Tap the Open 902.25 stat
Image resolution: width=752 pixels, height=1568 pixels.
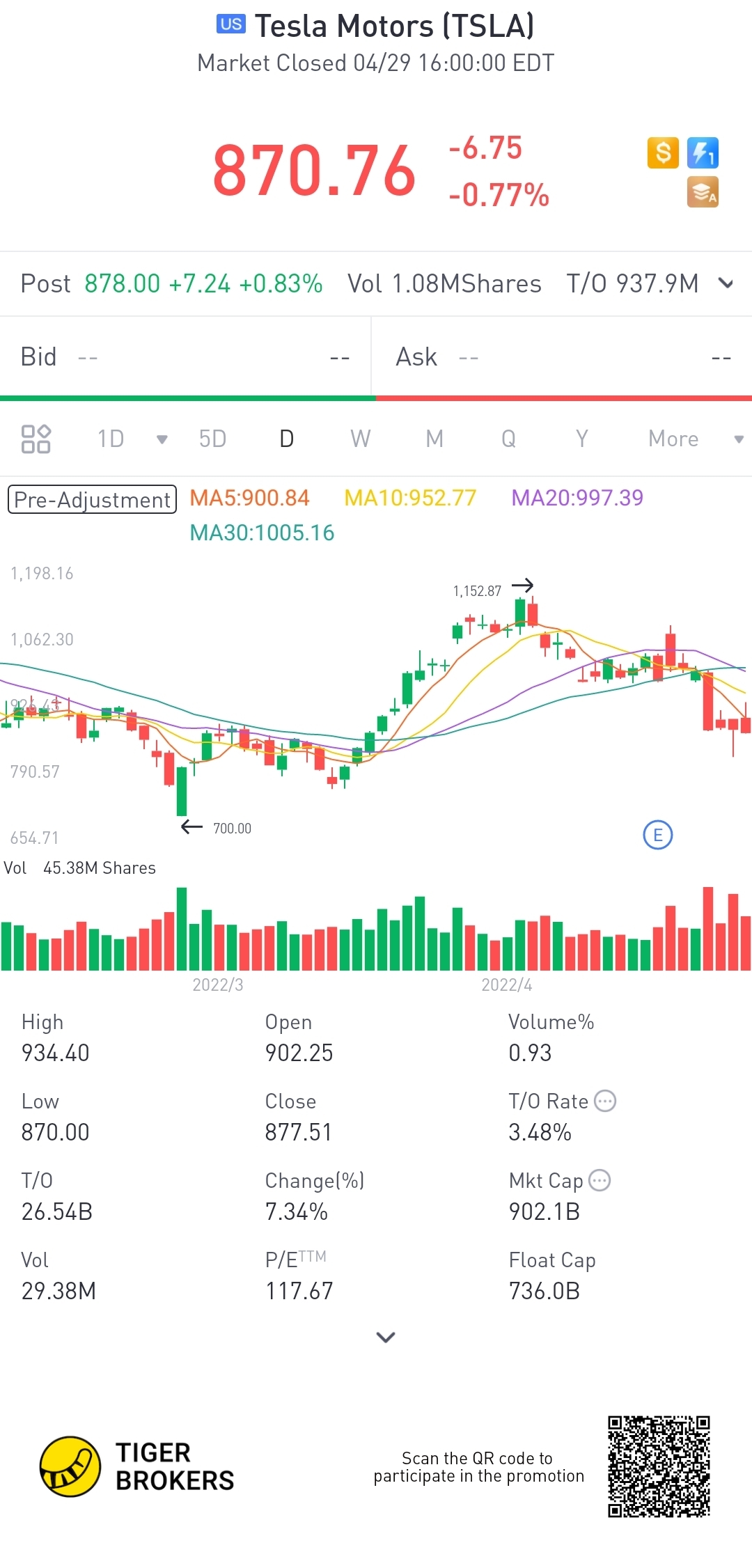tap(299, 1037)
